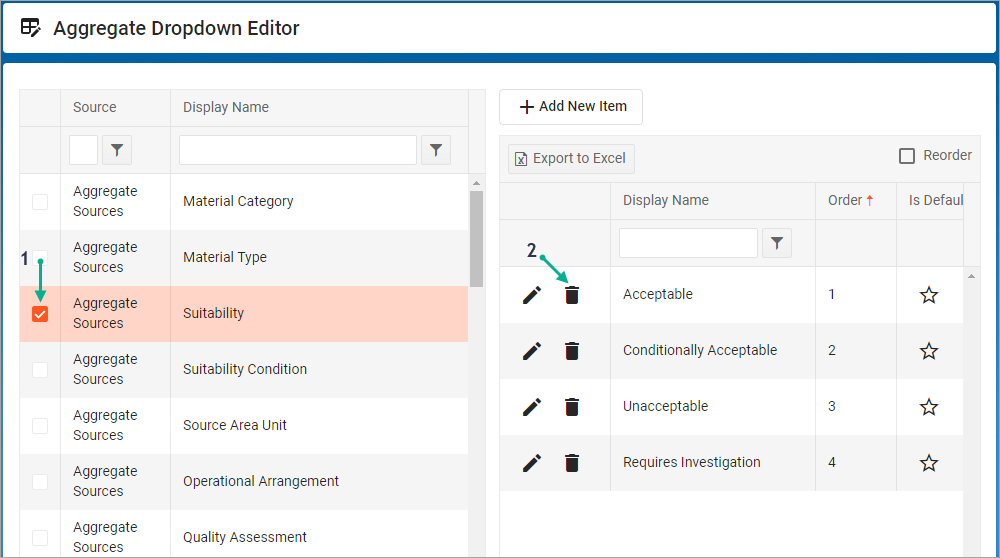Click the edit pencil for Acceptable
The image size is (1000, 558).
[x=532, y=295]
